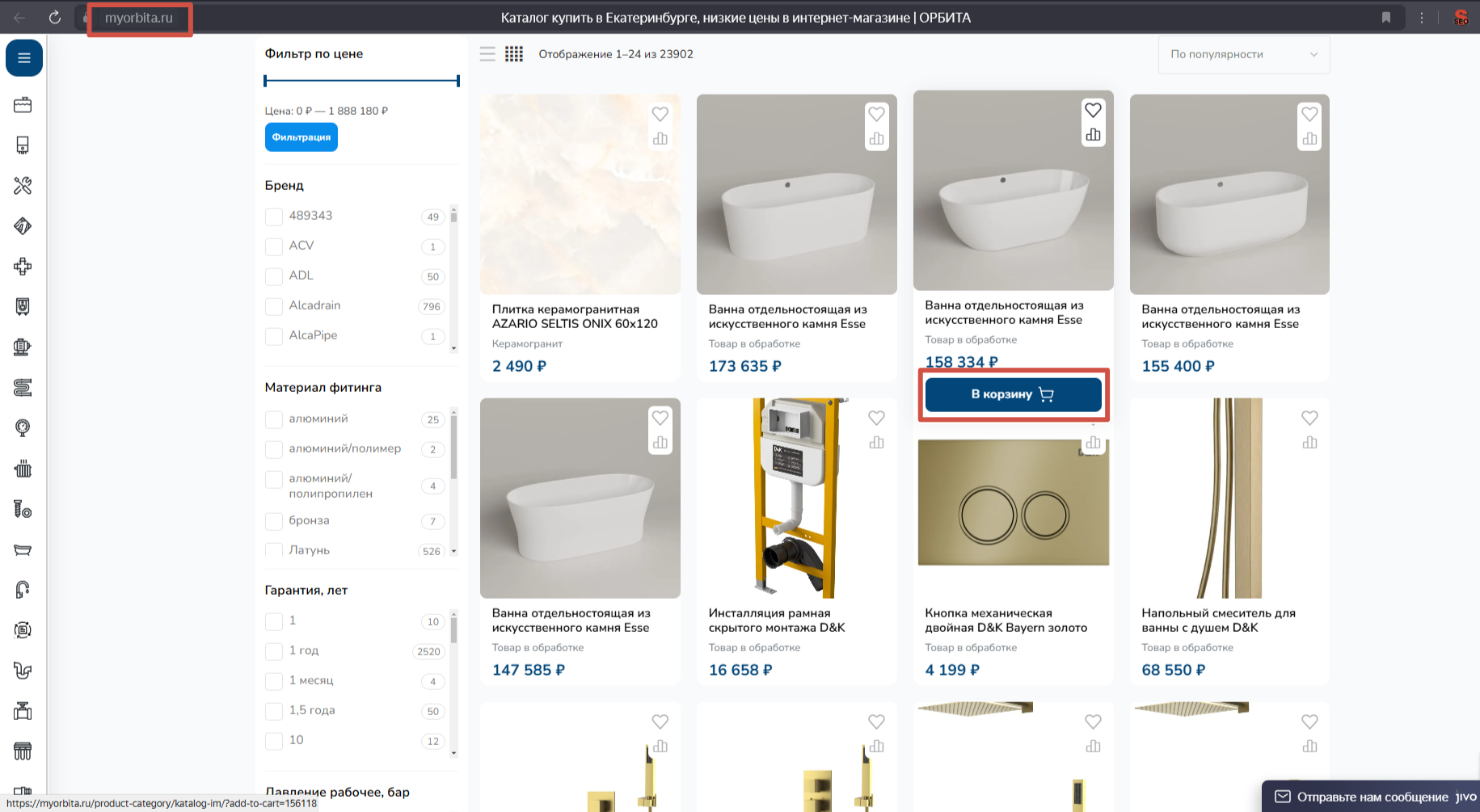Compare the 173 635 ₽ bathtub
Viewport: 1480px width, 812px height.
[x=876, y=139]
